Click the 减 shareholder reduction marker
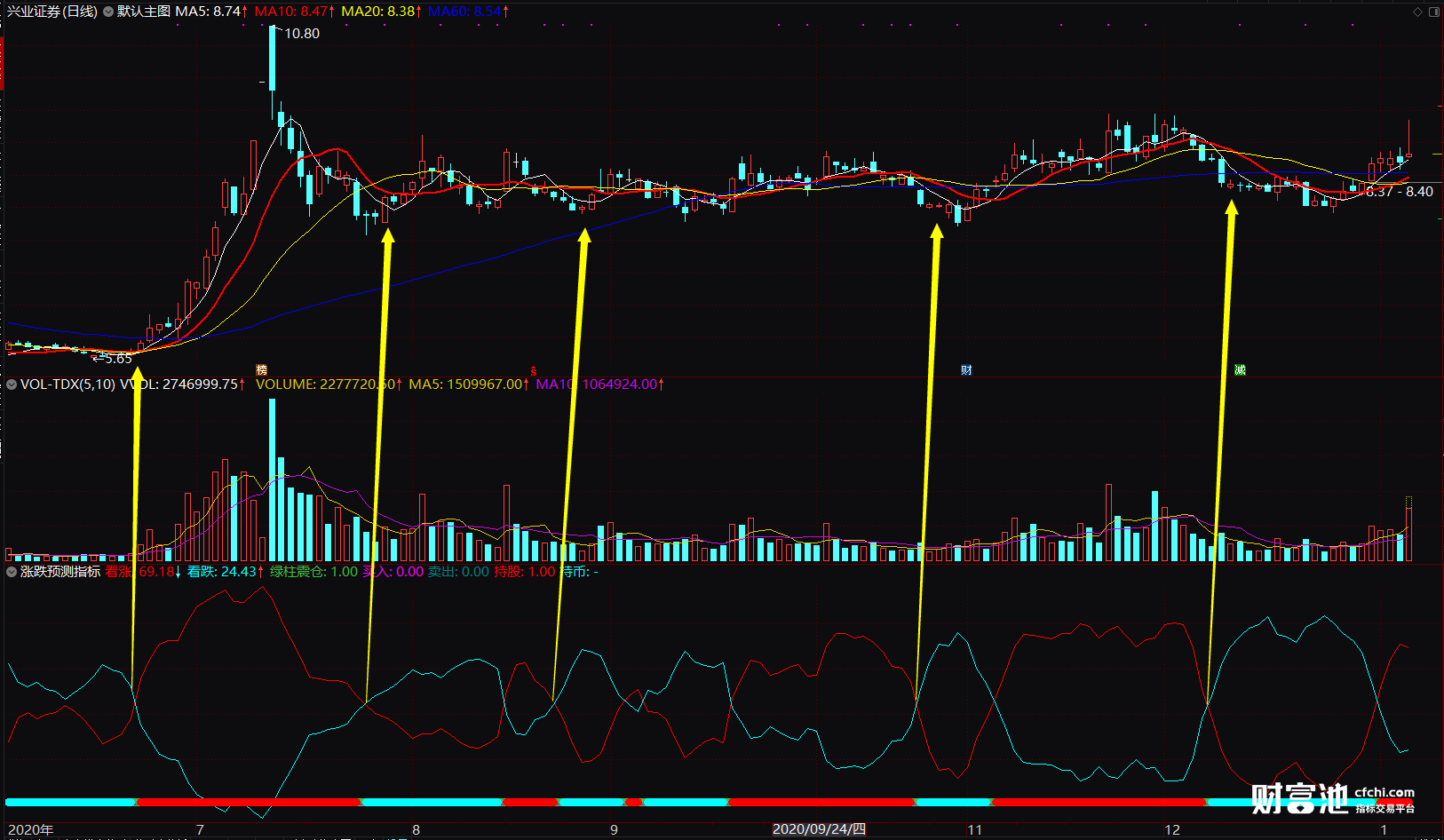Viewport: 1444px width, 840px height. click(1240, 370)
